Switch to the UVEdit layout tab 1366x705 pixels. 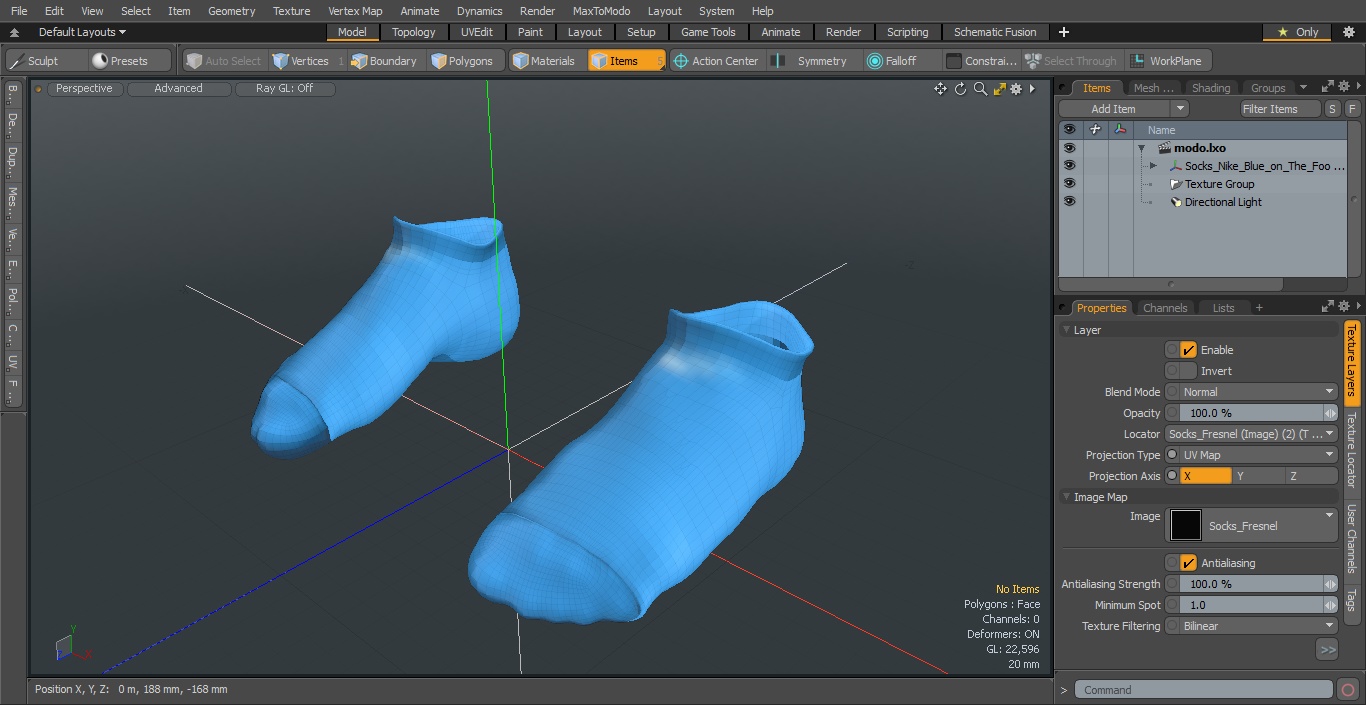coord(477,32)
